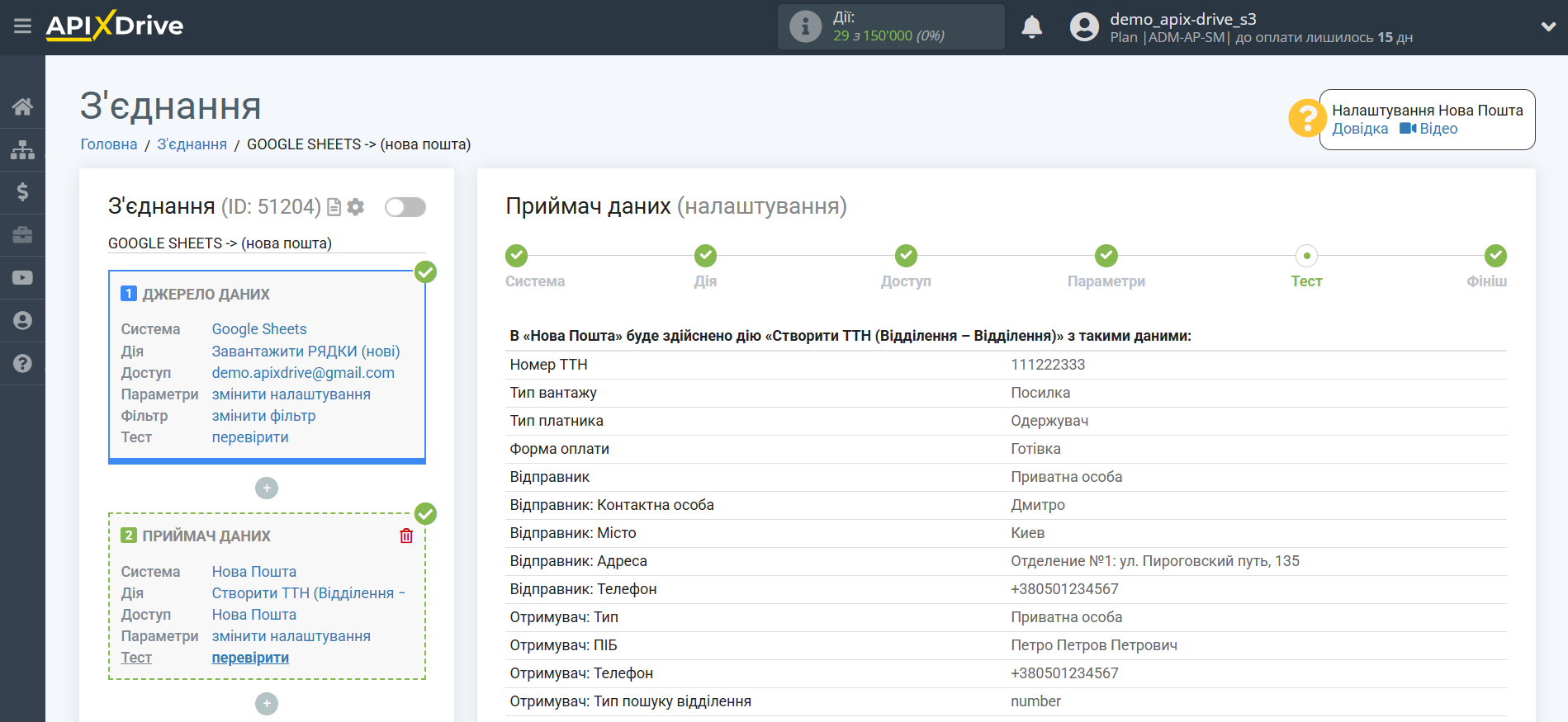Open billing dollar icon in sidebar
1568x722 pixels.
coord(22,192)
